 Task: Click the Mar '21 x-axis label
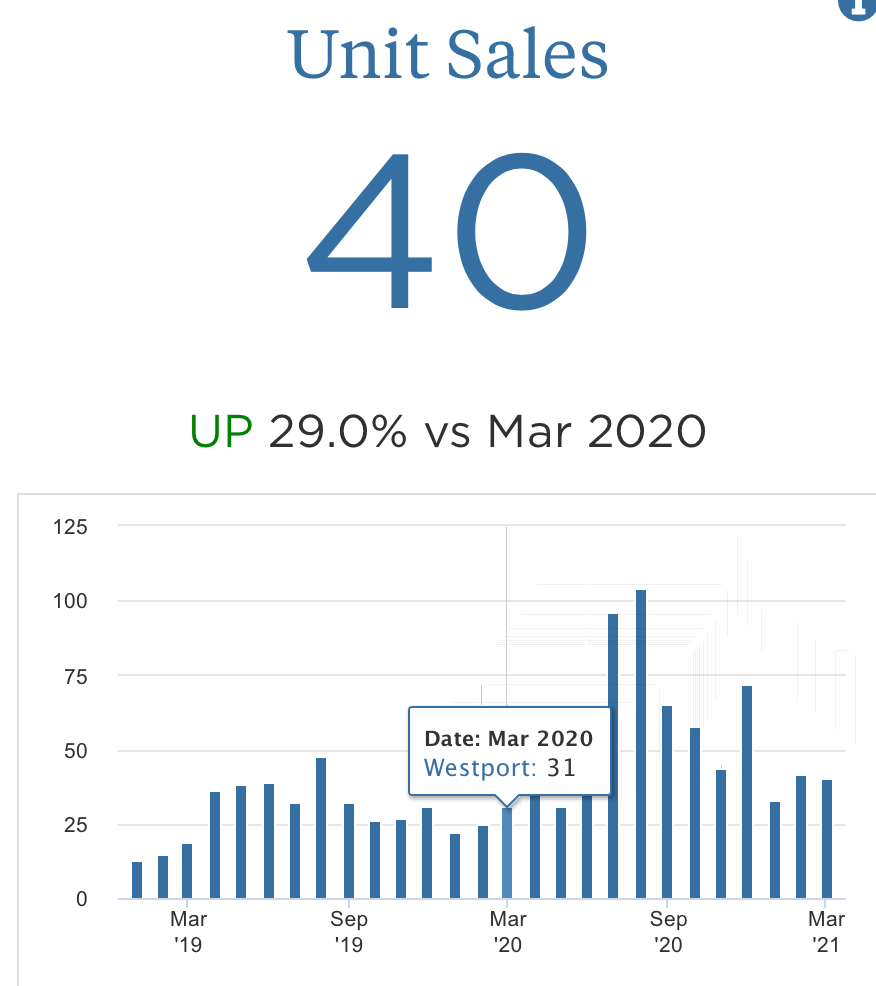(827, 931)
